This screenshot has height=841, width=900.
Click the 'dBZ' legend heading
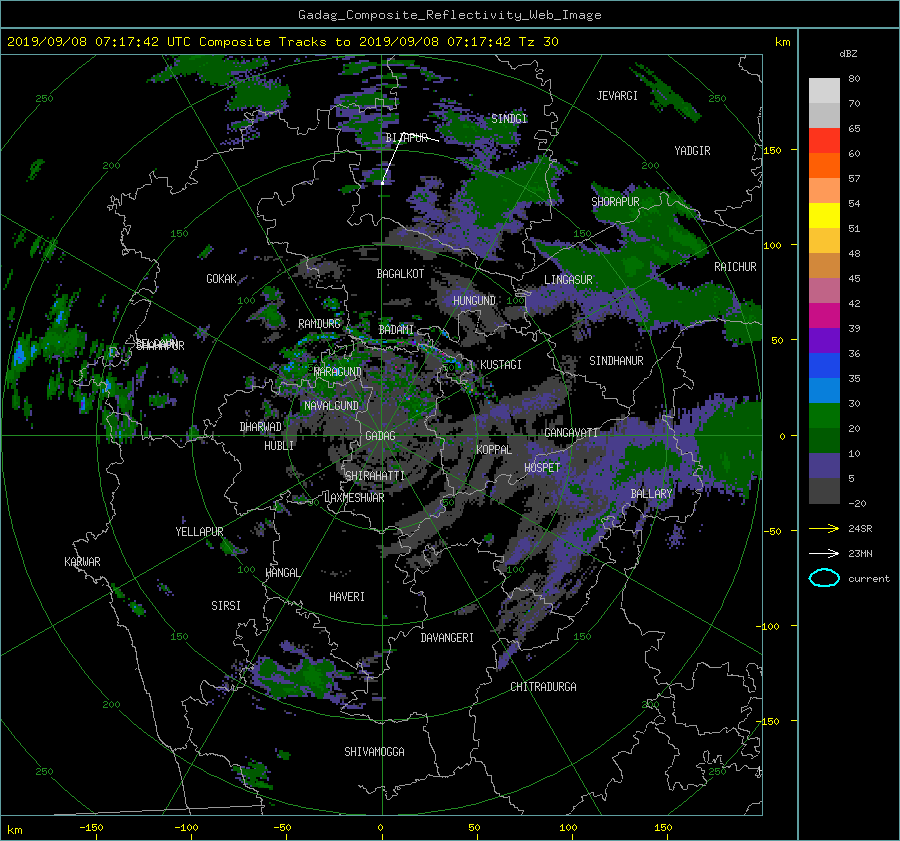[x=848, y=53]
